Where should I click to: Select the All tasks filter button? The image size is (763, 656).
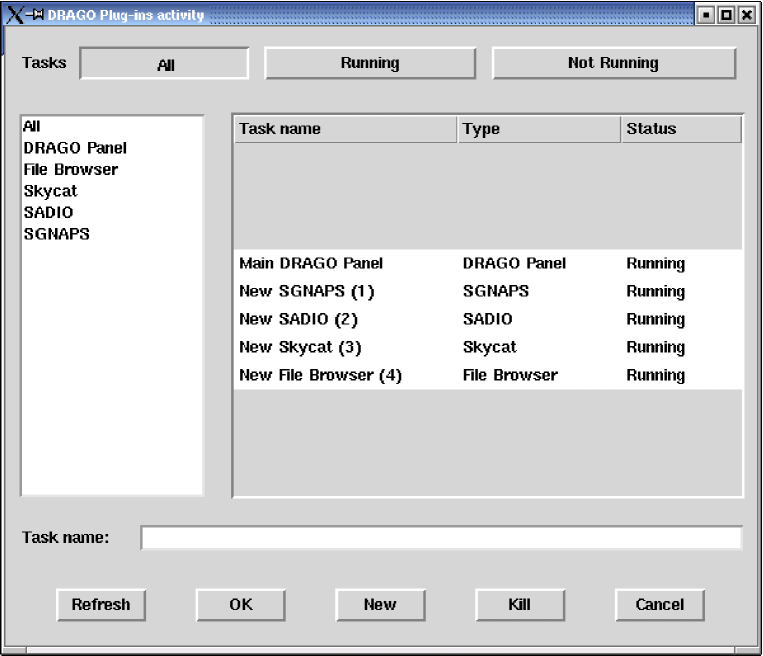[x=165, y=64]
